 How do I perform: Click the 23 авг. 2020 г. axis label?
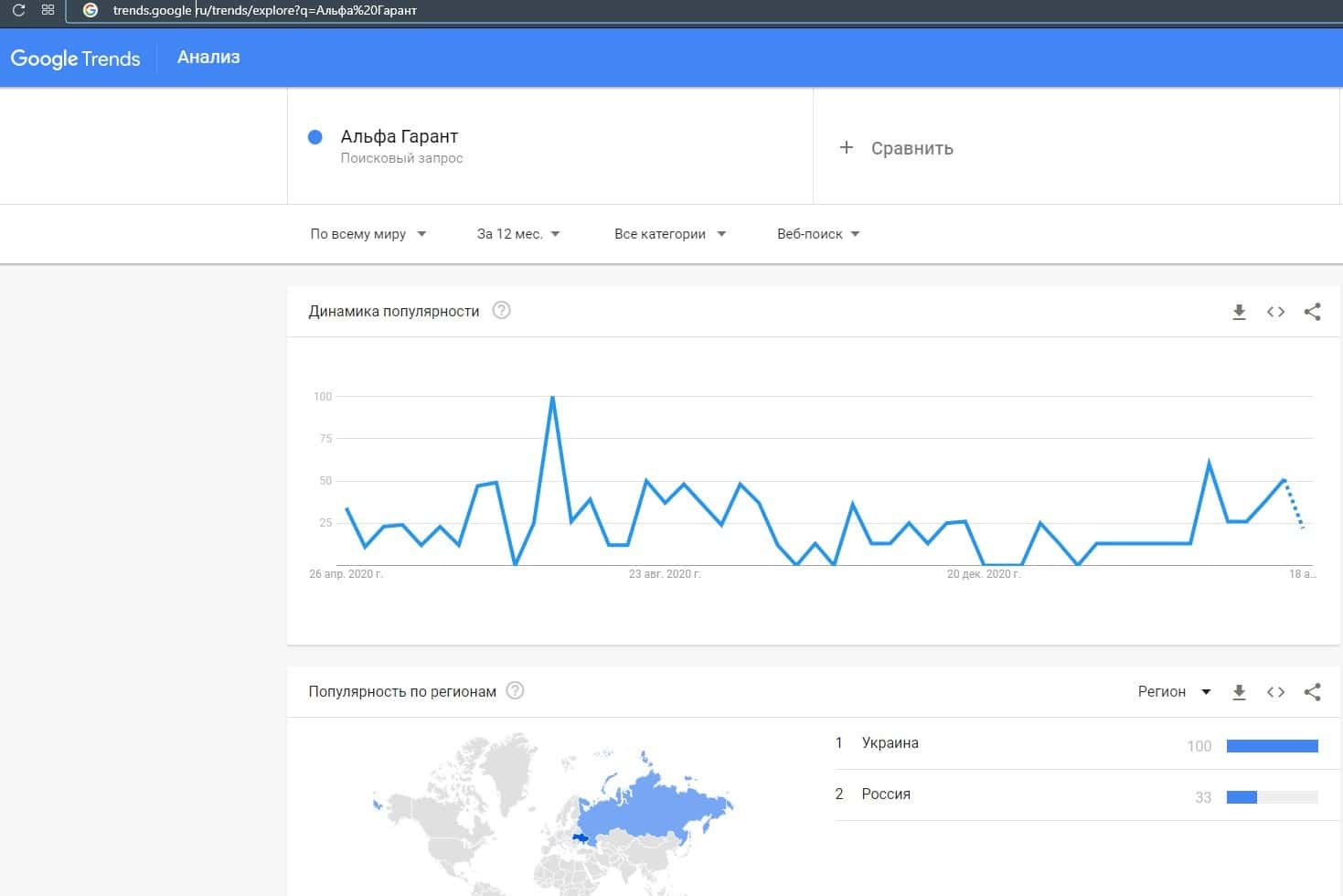pyautogui.click(x=665, y=574)
